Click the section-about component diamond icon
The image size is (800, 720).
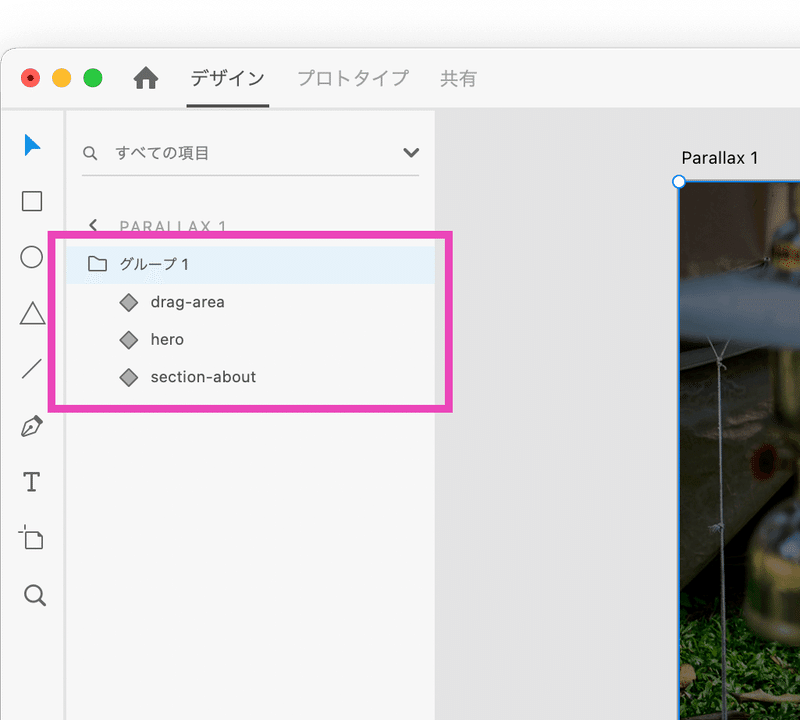point(129,378)
